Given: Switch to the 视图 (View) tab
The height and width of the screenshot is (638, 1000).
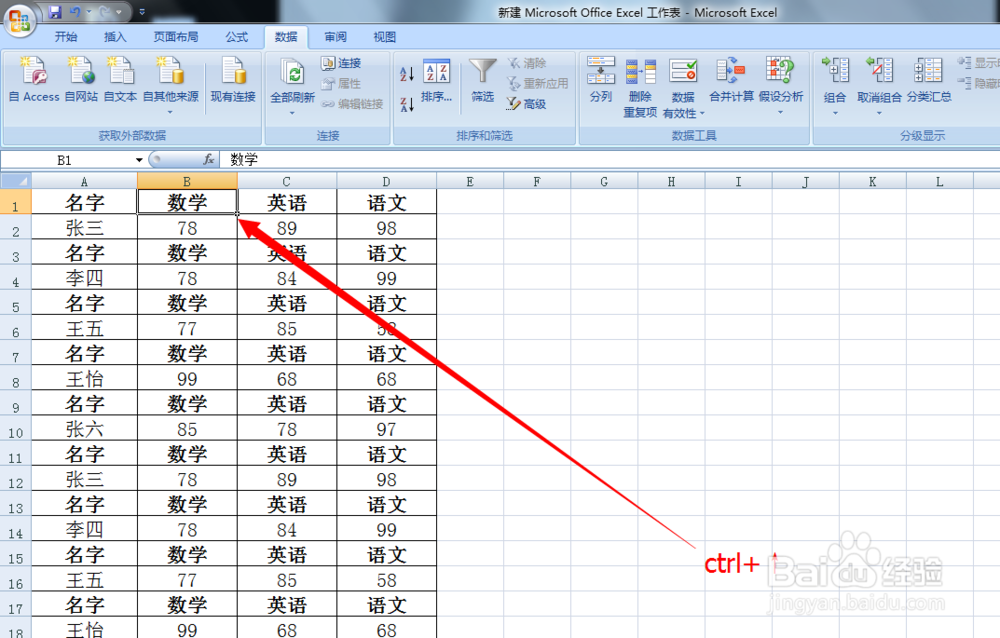Looking at the screenshot, I should pos(384,37).
